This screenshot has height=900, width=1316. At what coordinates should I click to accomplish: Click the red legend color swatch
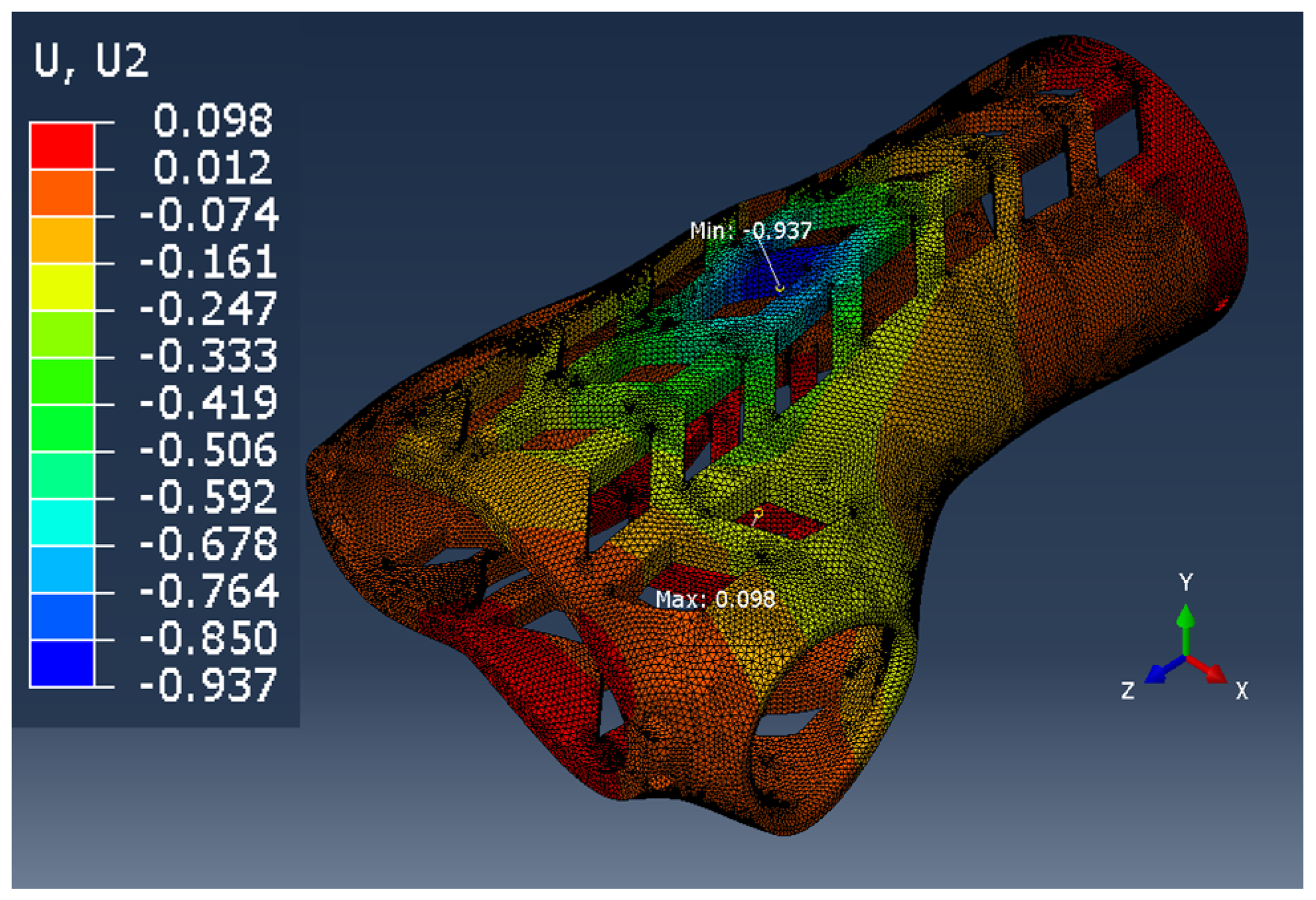click(62, 146)
